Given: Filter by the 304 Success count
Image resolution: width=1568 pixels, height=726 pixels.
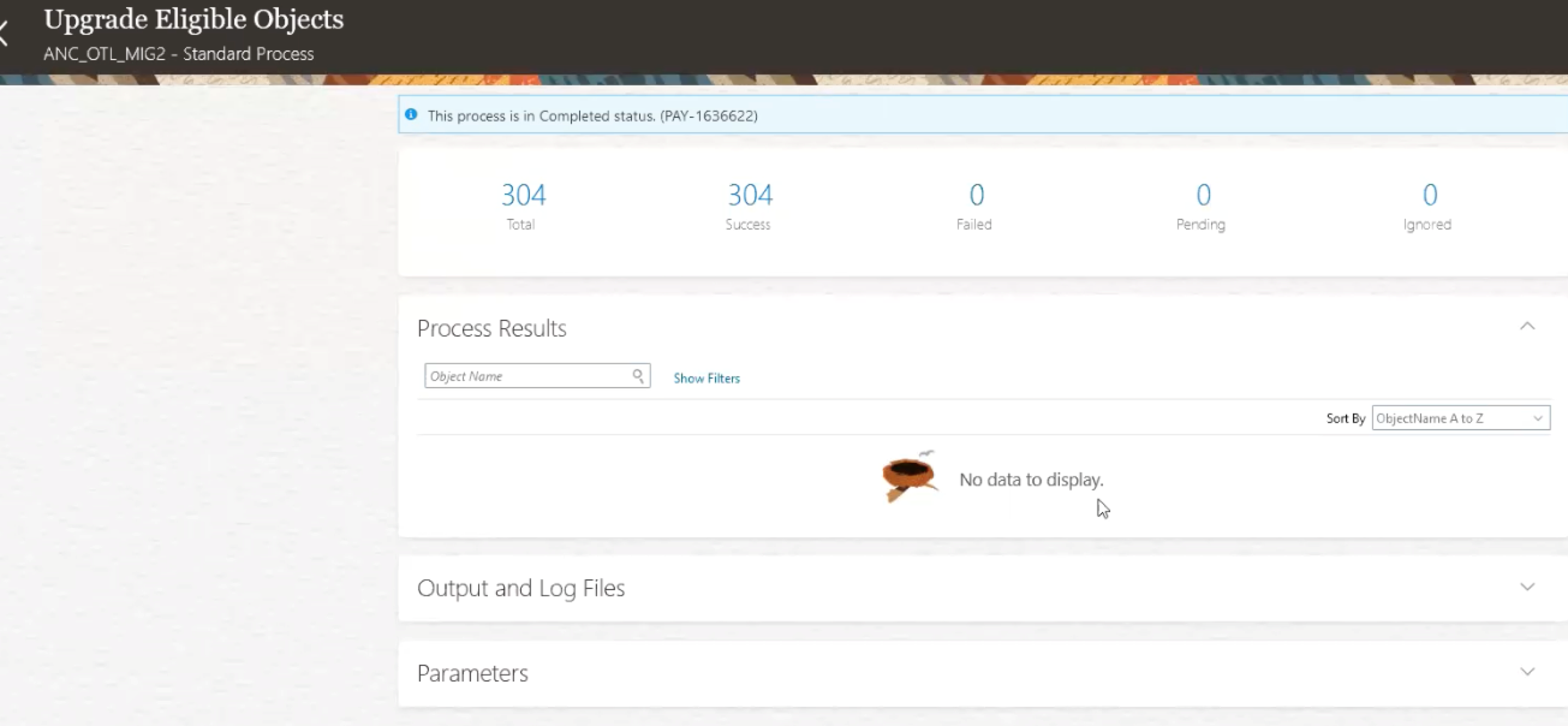Looking at the screenshot, I should [x=750, y=195].
